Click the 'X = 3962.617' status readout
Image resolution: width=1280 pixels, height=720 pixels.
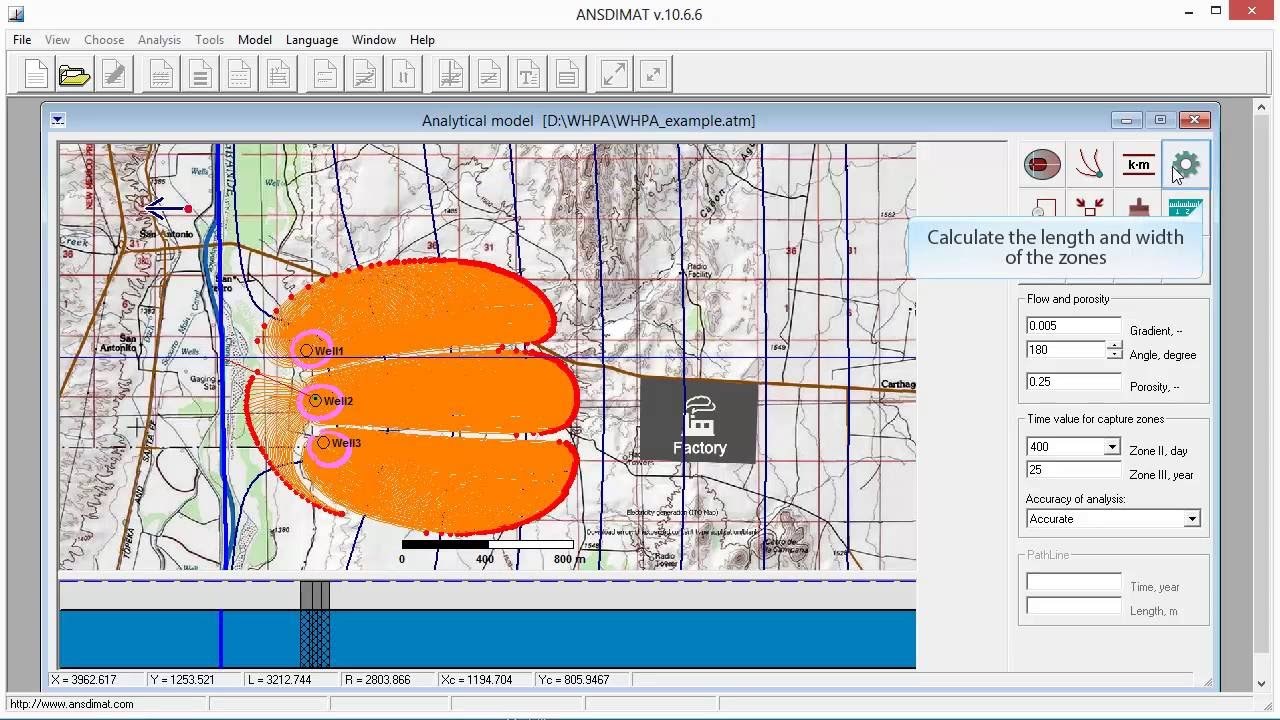[x=84, y=680]
